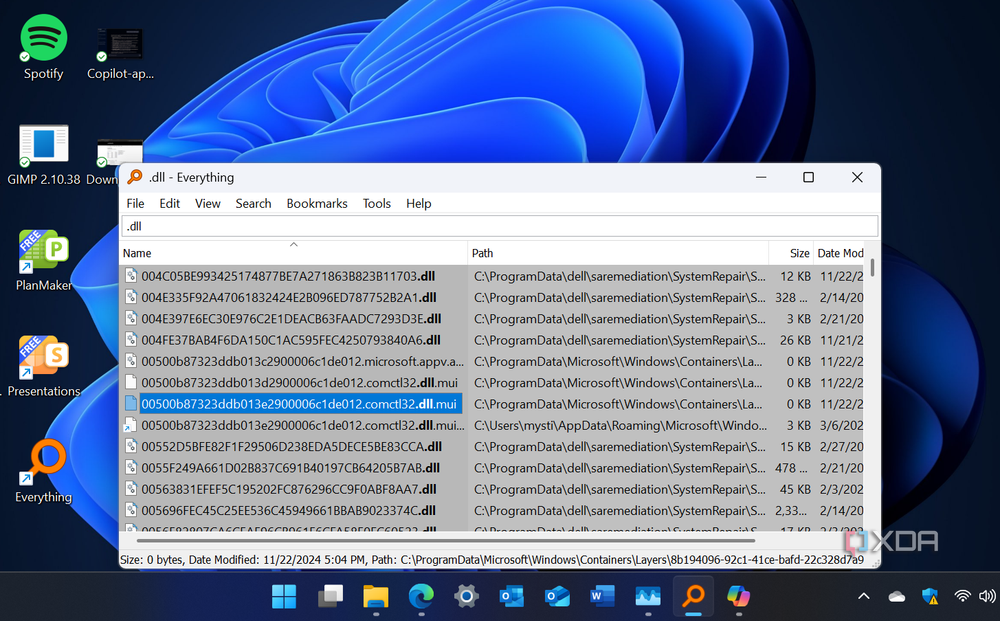Viewport: 1000px width, 621px height.
Task: Select the 004C05BE993425174877BE7A271863B823B11703.dll file
Action: coord(288,276)
